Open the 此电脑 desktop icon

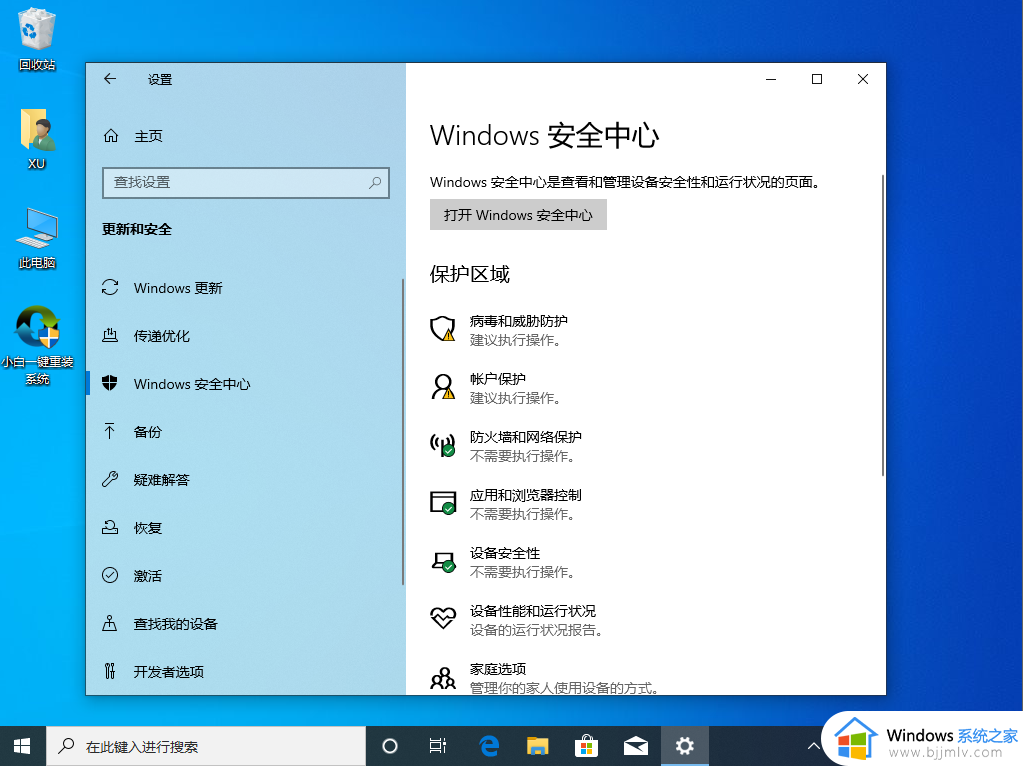coord(37,239)
